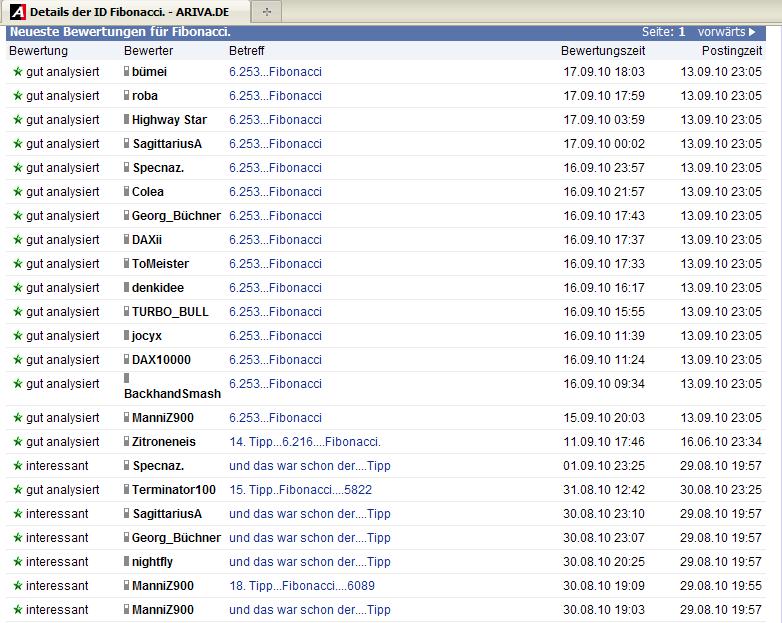Open DAXii's user profile

[147, 239]
